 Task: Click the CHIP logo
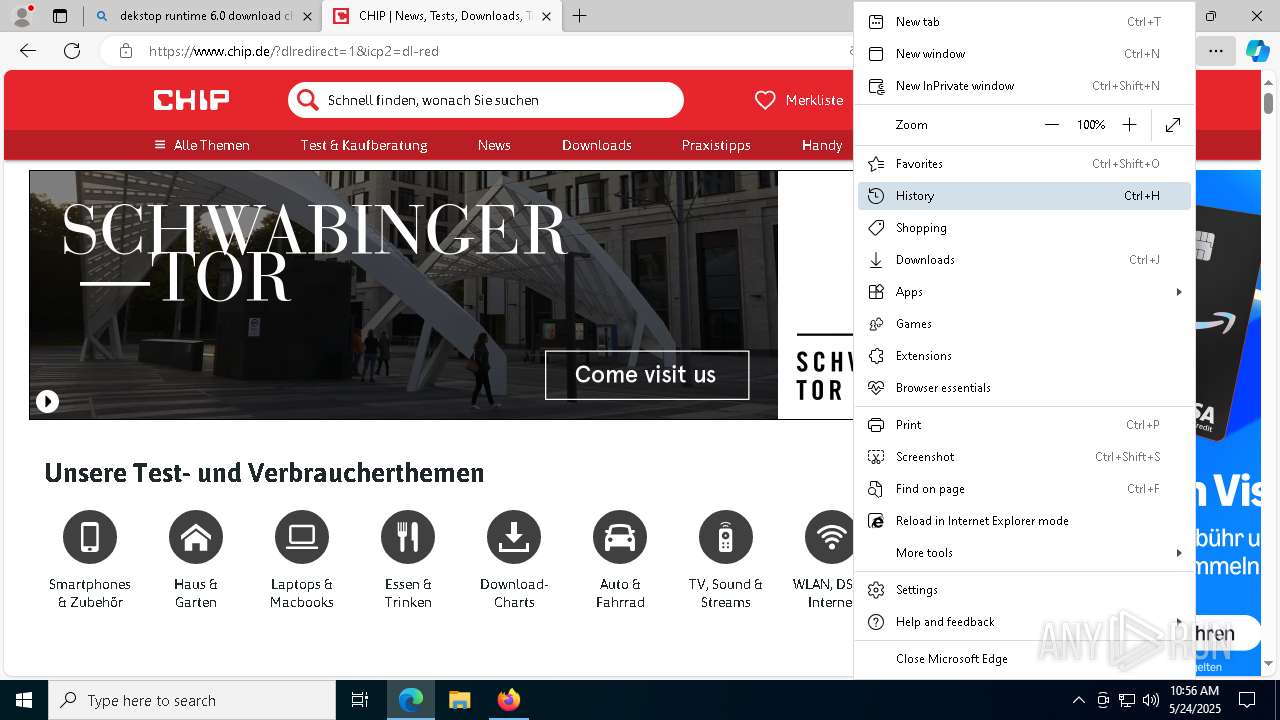(x=191, y=100)
